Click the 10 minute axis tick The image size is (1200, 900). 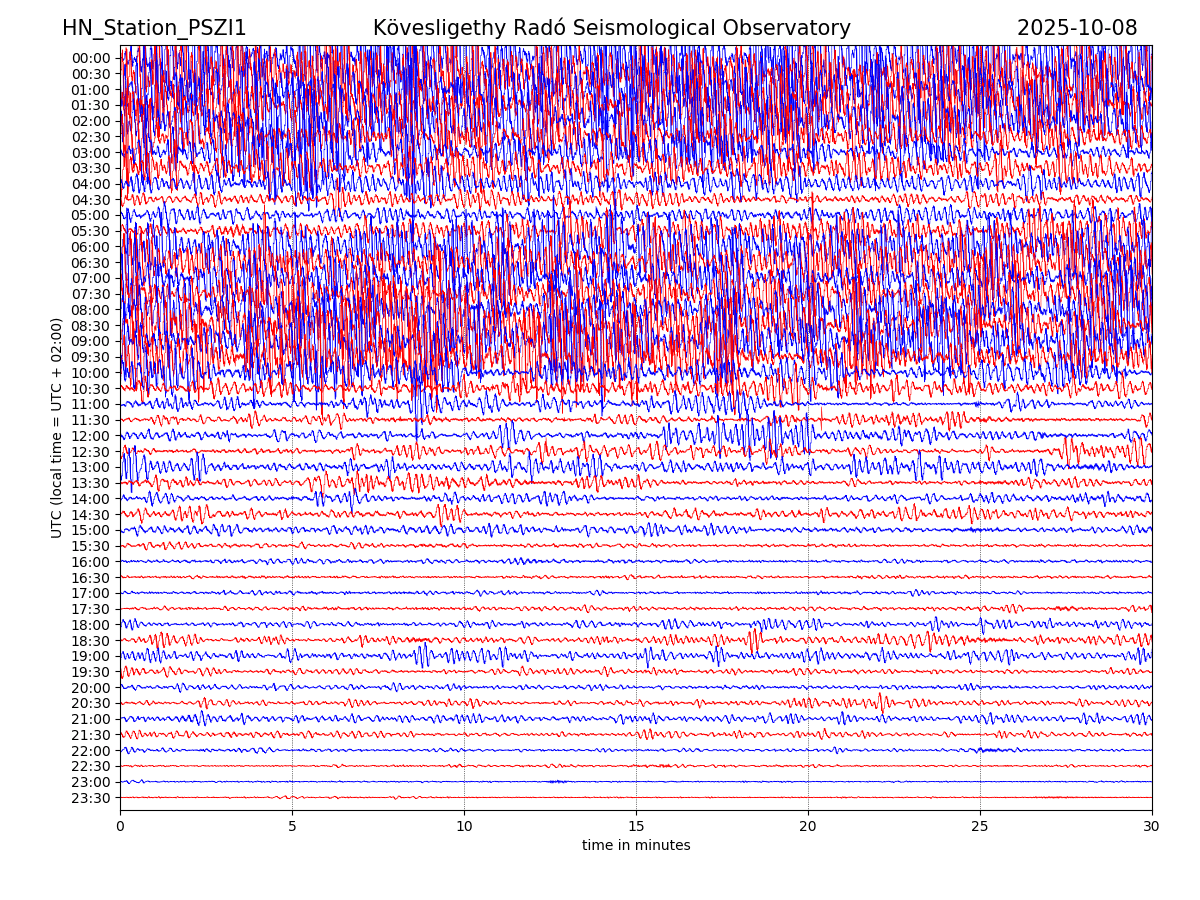click(464, 826)
